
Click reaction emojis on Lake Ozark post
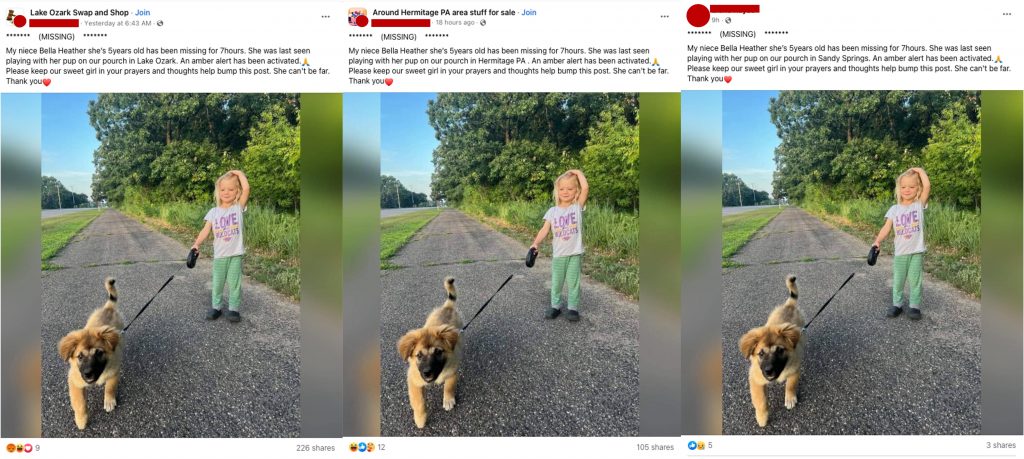click(x=19, y=448)
